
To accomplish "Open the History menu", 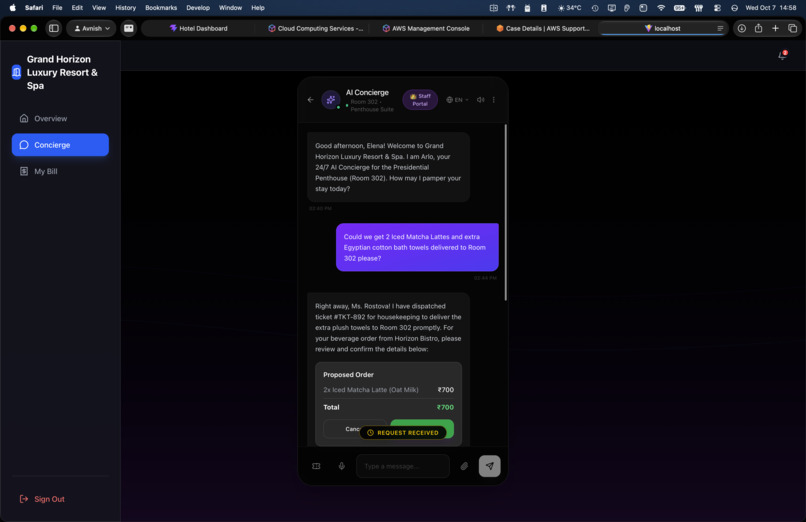I will (125, 8).
